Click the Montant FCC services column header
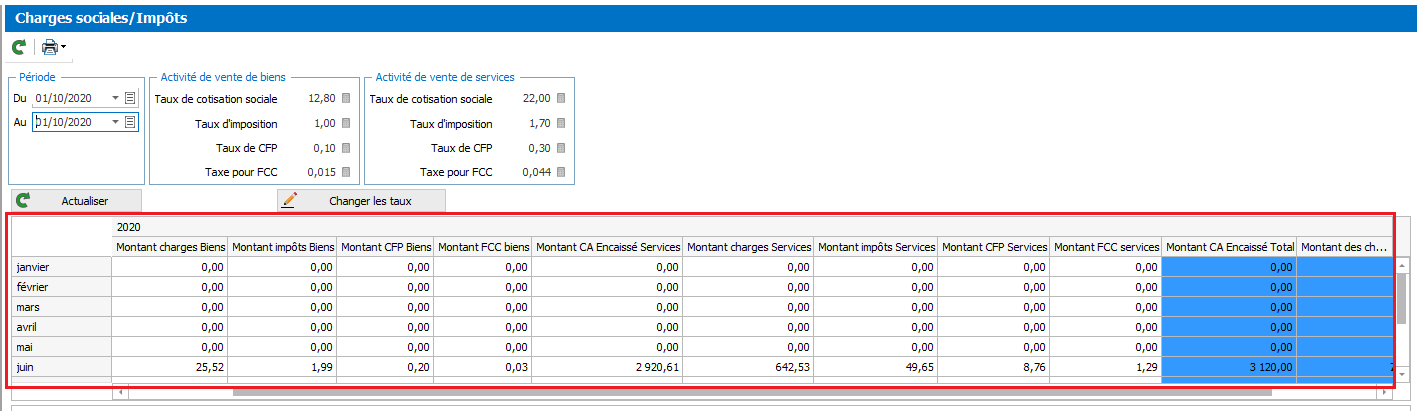 pos(1107,247)
